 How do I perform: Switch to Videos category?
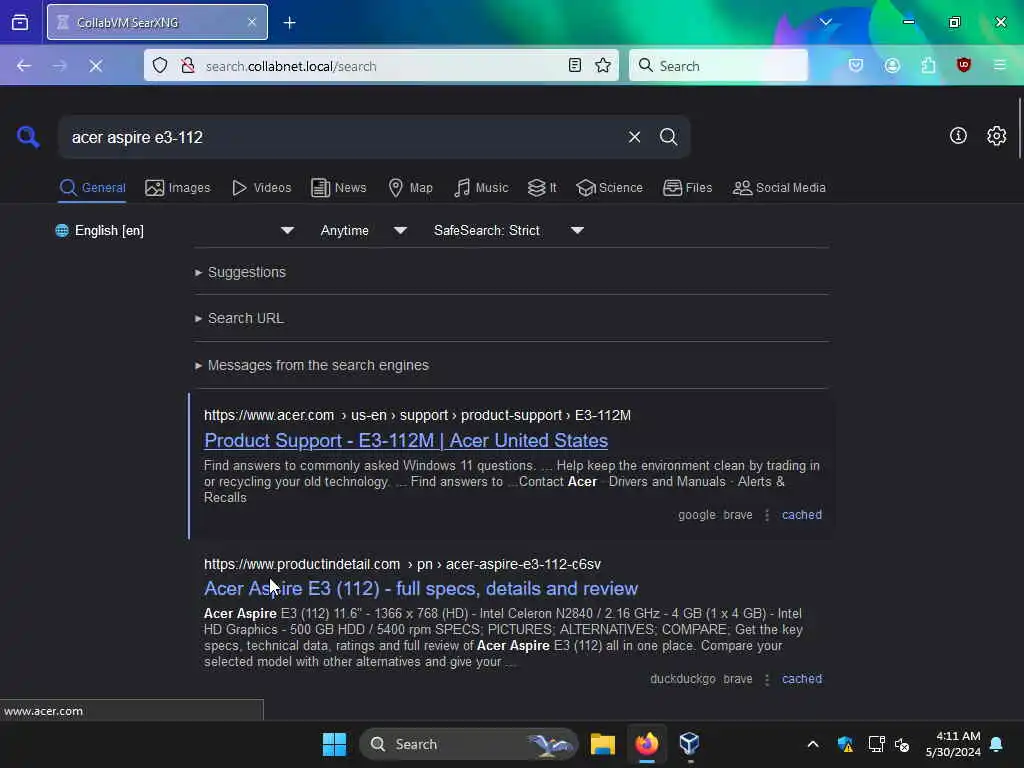tap(261, 188)
